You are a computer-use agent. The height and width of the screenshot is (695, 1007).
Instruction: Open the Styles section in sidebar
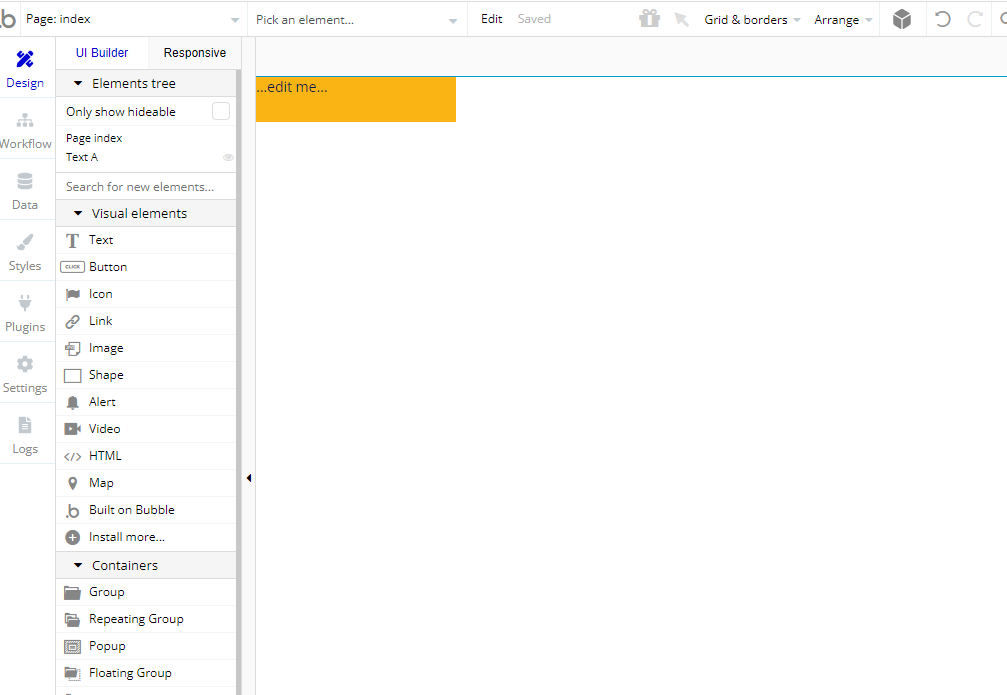click(x=25, y=252)
